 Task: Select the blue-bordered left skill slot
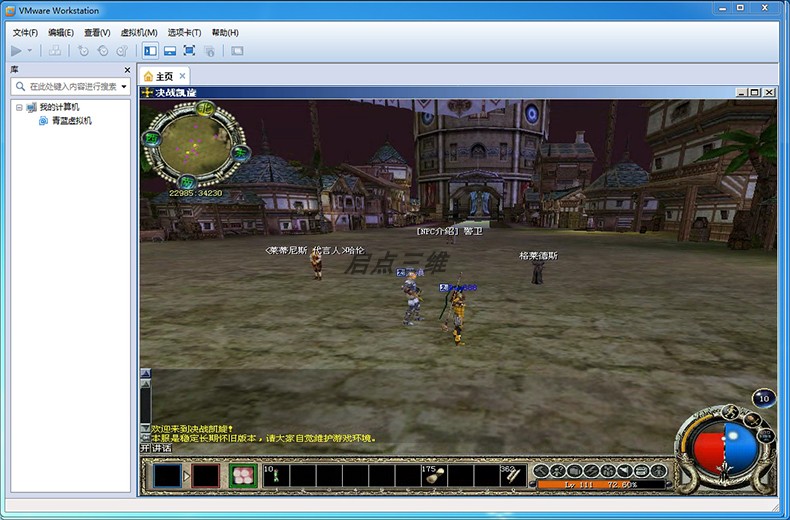pyautogui.click(x=167, y=476)
